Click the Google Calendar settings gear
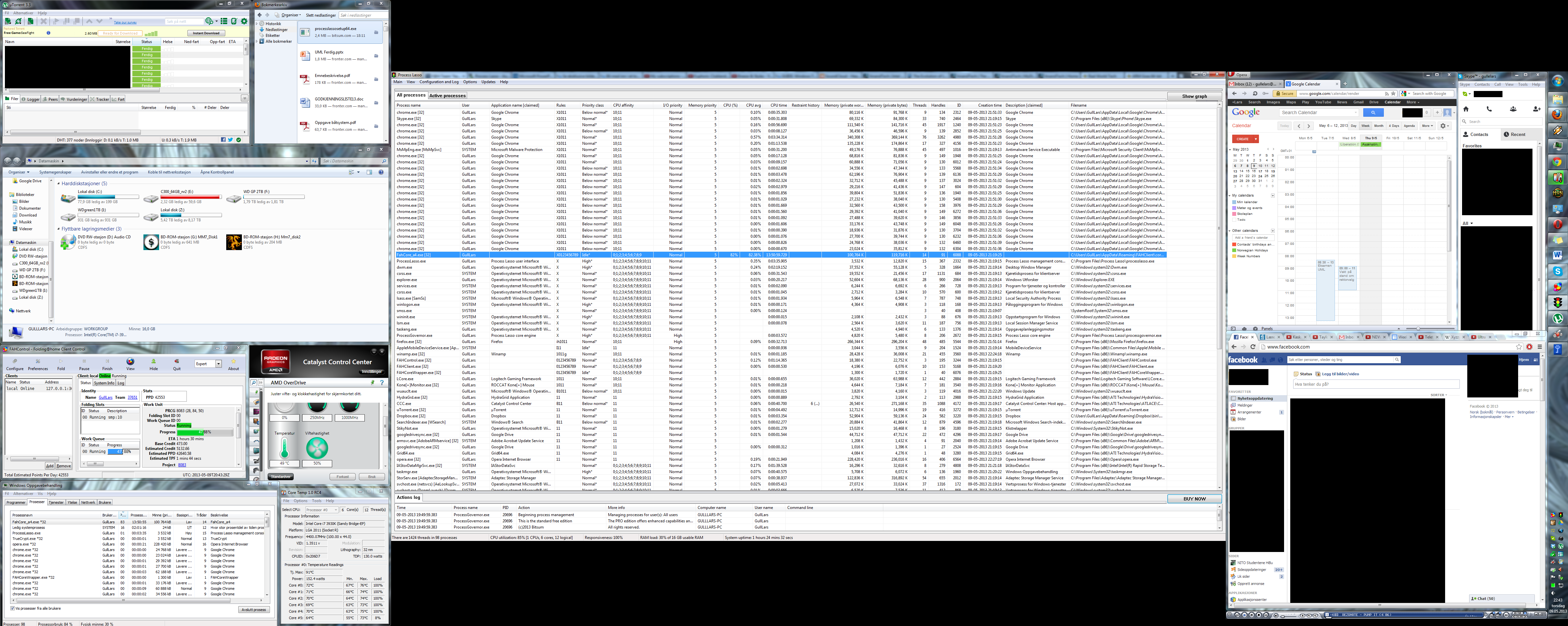1568x626 pixels. click(1444, 126)
